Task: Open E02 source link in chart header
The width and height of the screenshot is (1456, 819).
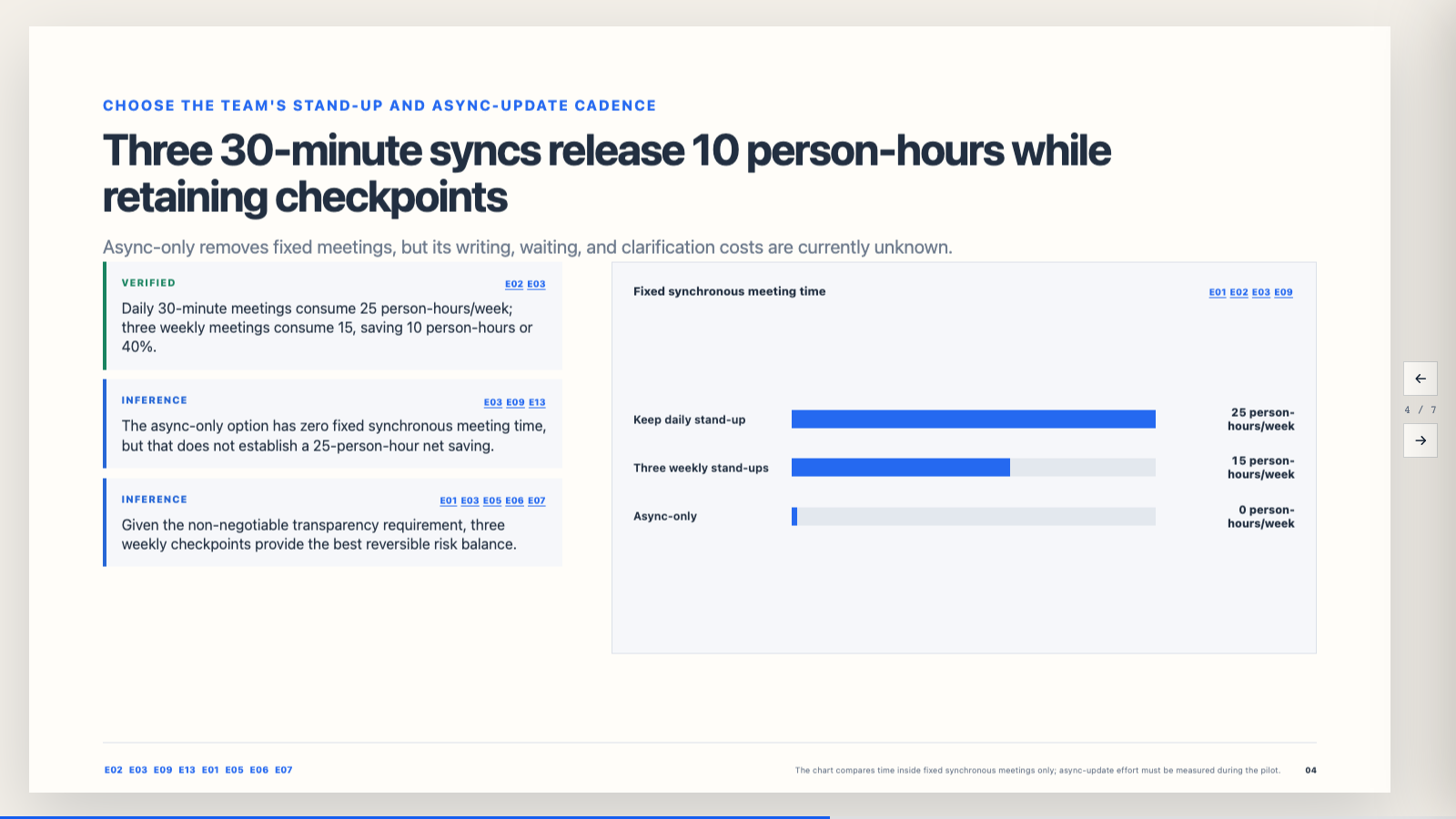Action: 1239,292
